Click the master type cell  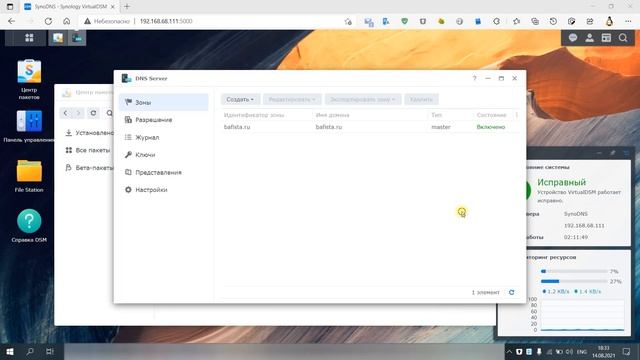441,127
